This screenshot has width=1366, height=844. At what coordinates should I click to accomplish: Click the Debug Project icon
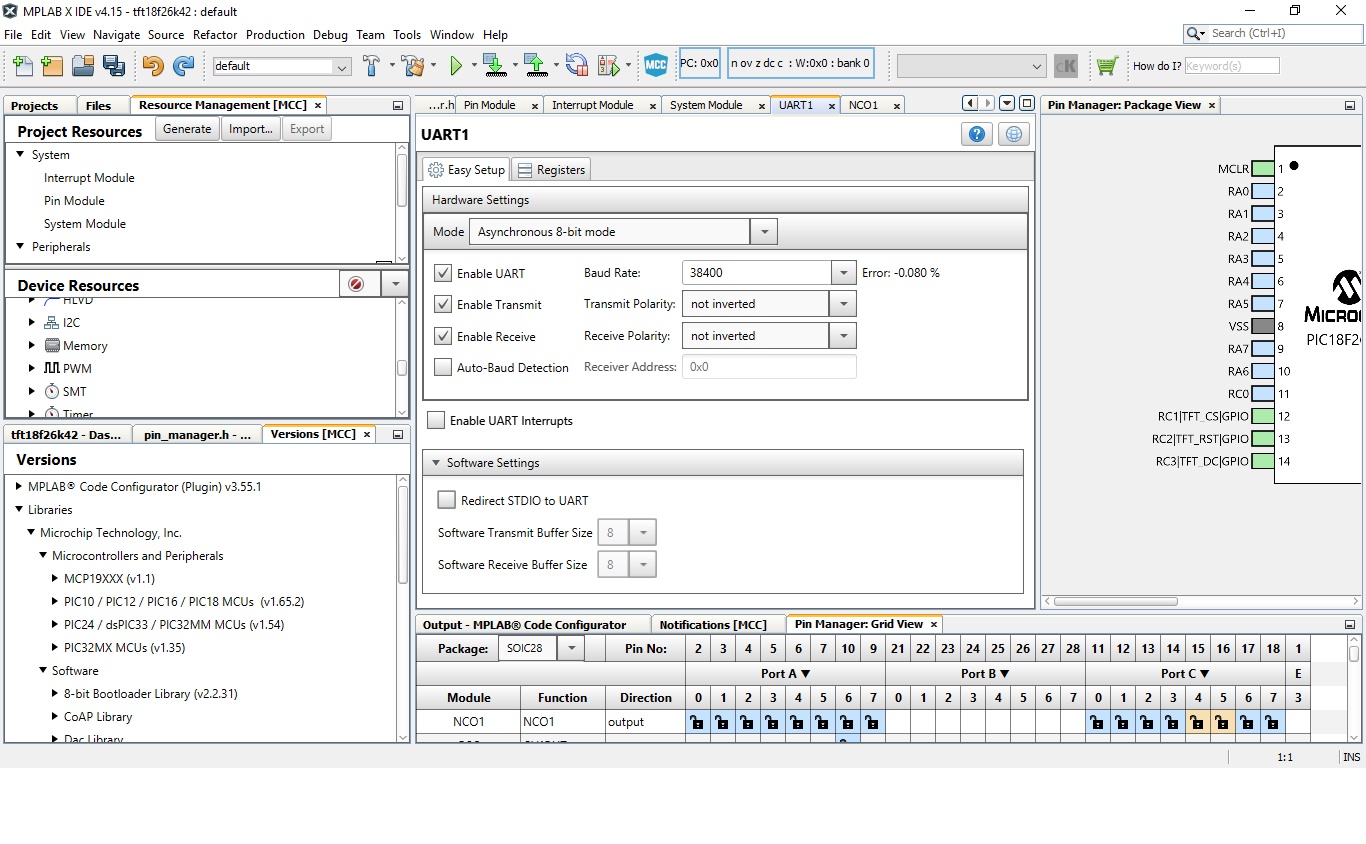tap(608, 66)
